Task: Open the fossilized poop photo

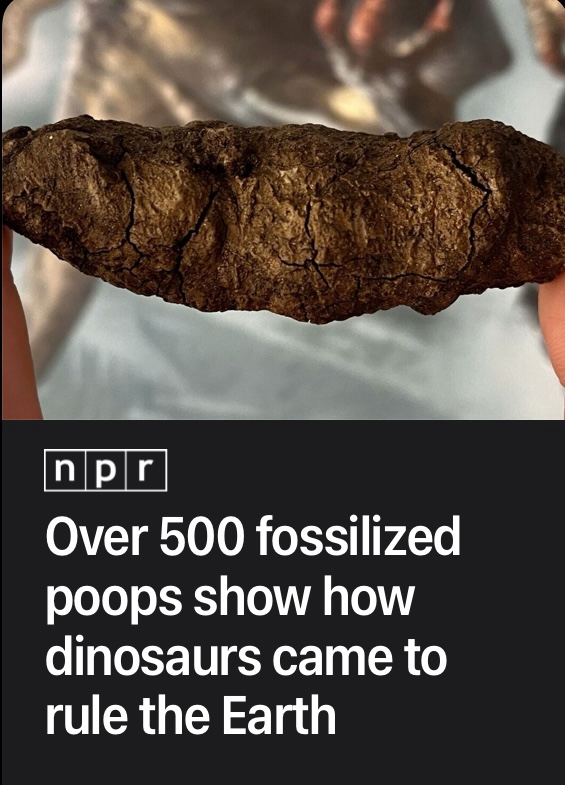Action: click(283, 210)
